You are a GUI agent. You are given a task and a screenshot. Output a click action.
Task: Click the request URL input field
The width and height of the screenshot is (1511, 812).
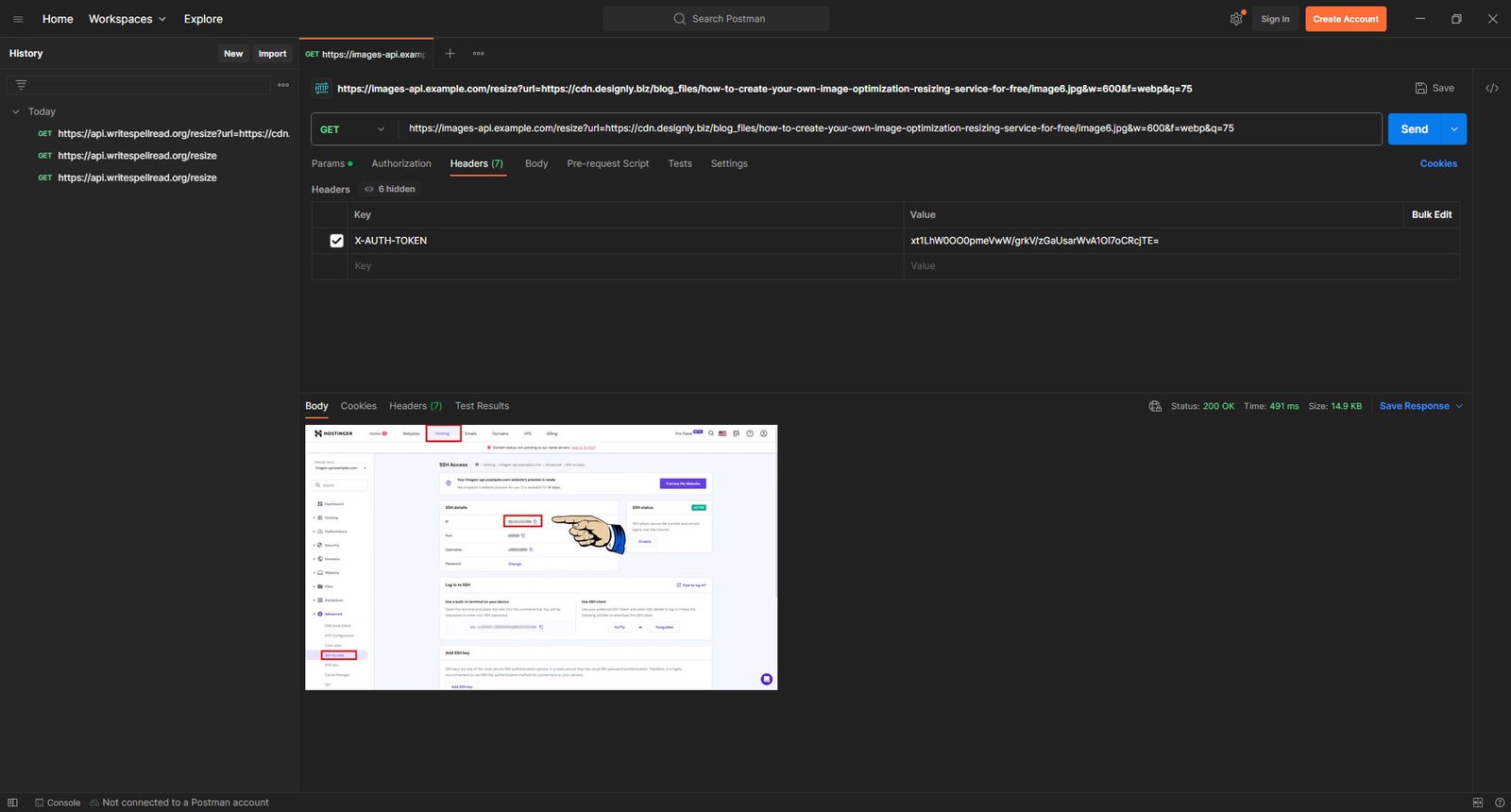[890, 129]
